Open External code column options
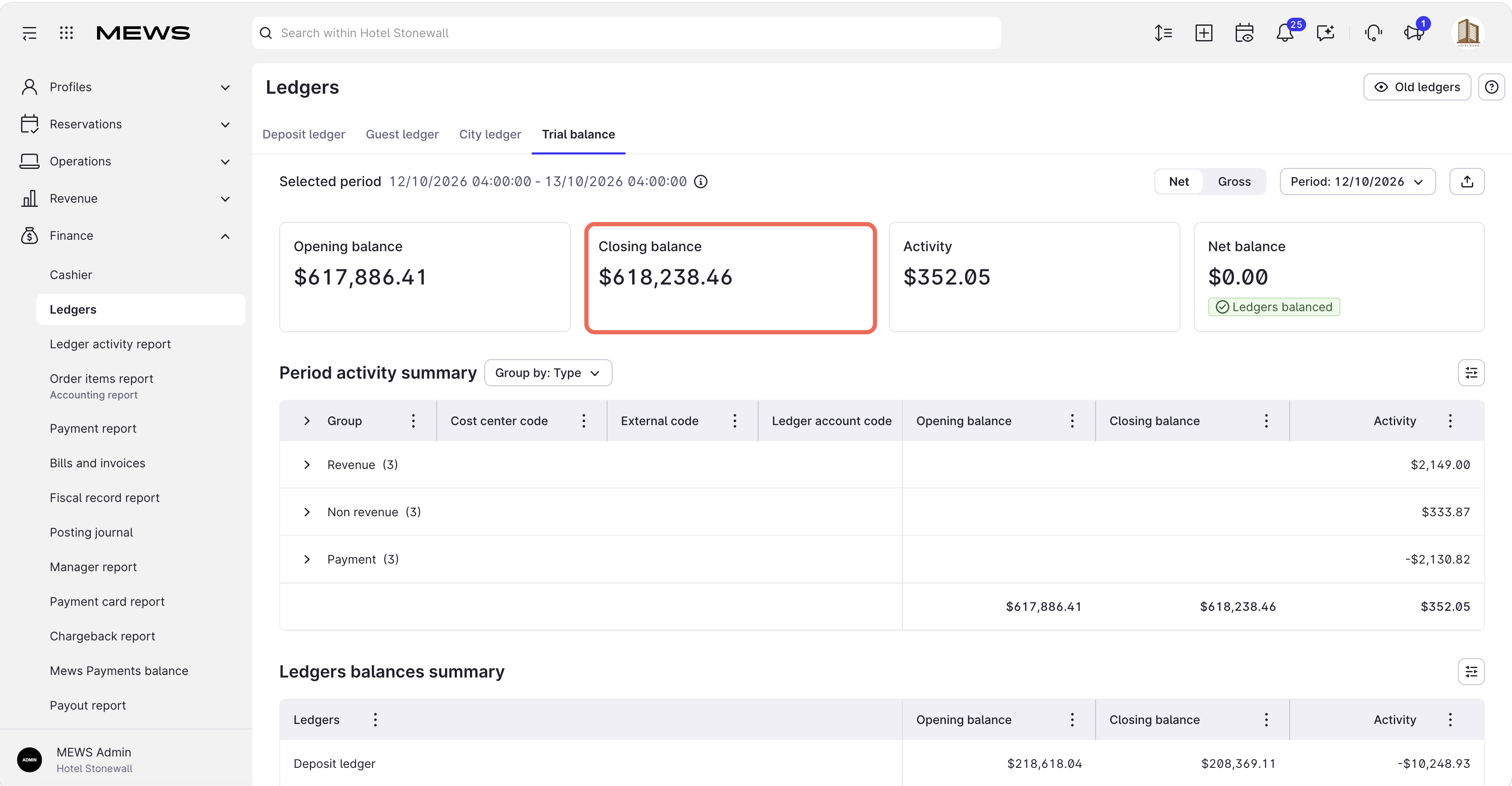This screenshot has height=786, width=1512. click(x=734, y=420)
